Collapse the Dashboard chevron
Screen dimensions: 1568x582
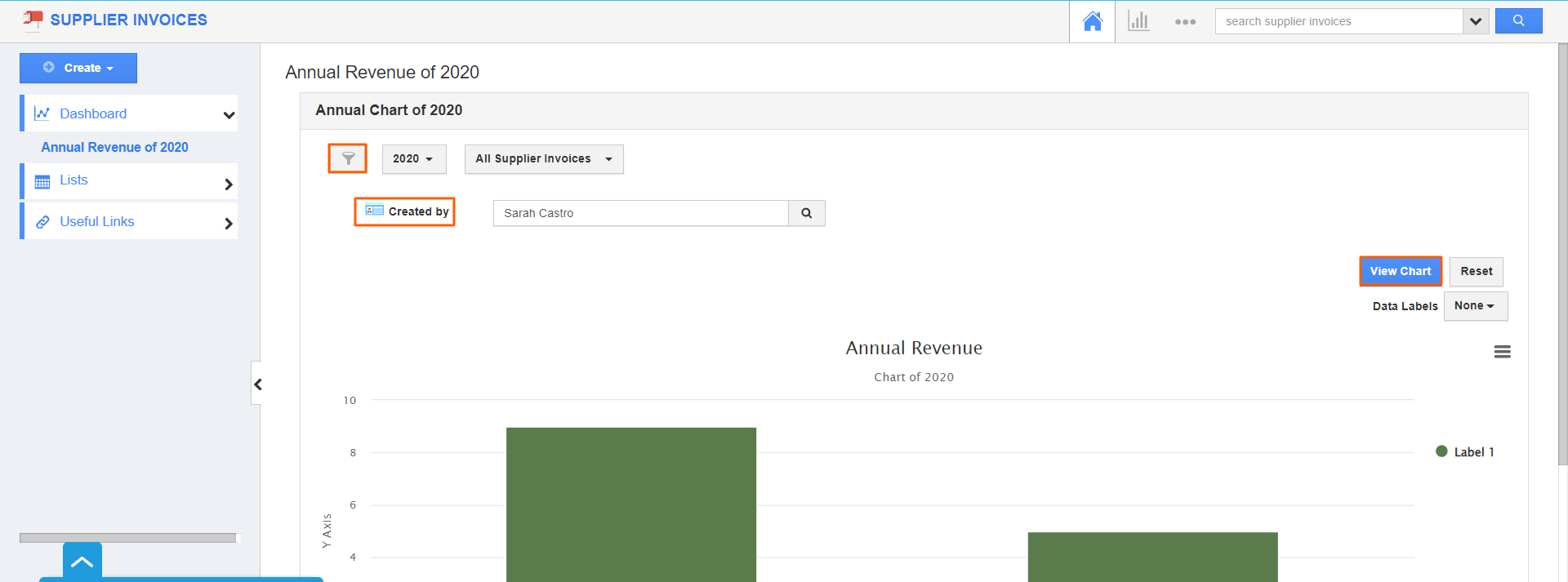229,115
